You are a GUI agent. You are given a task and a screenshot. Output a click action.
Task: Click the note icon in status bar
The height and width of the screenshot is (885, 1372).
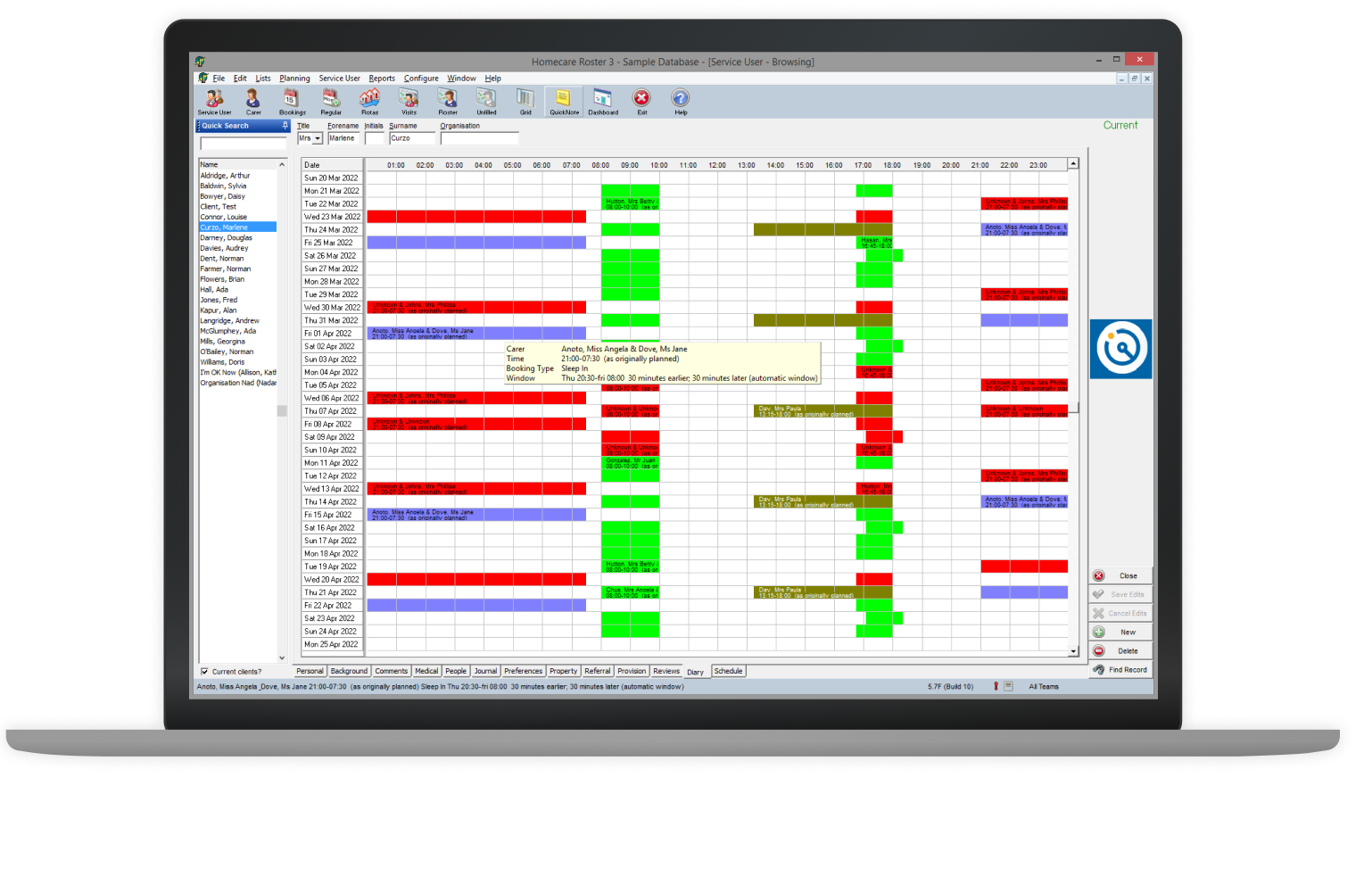coord(1008,686)
